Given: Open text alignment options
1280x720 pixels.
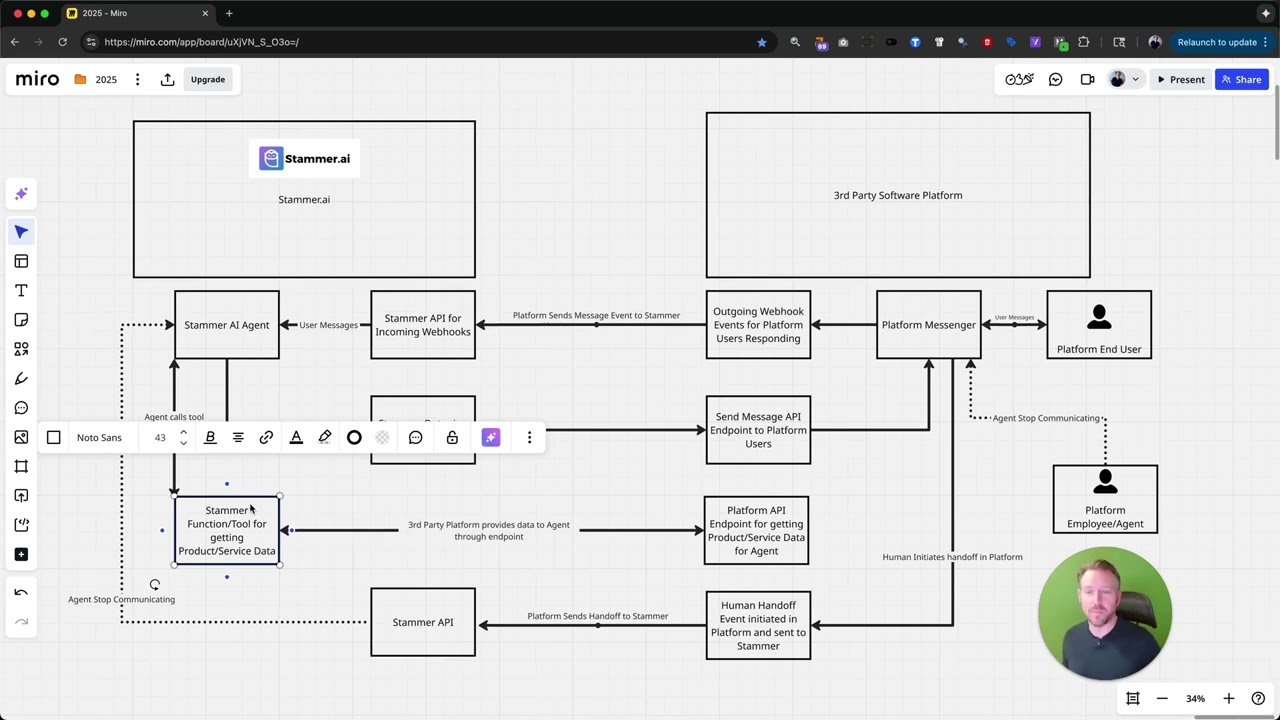Looking at the screenshot, I should click(238, 437).
